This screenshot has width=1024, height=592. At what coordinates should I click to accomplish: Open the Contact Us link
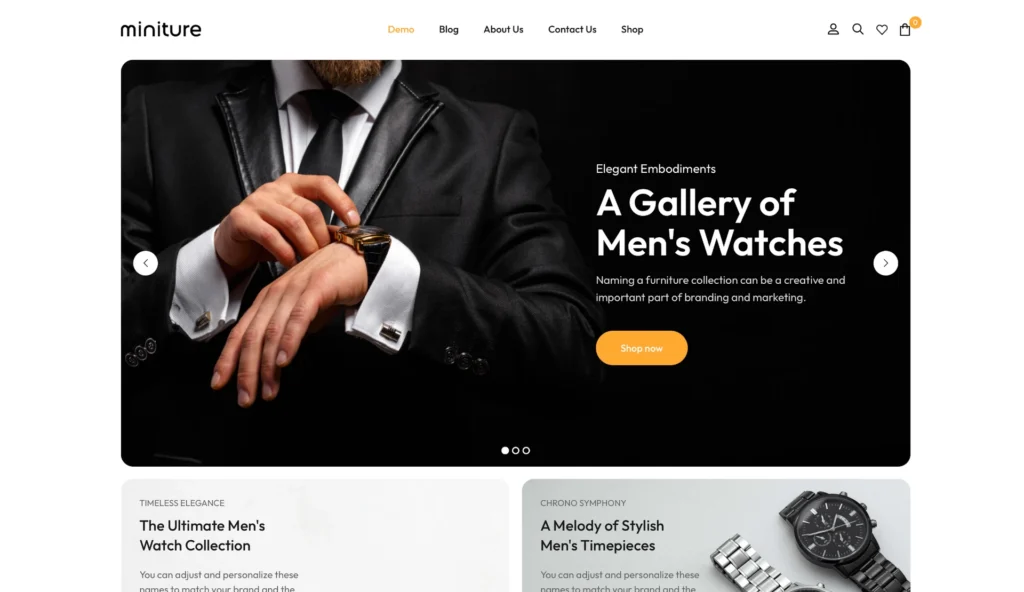pos(572,29)
